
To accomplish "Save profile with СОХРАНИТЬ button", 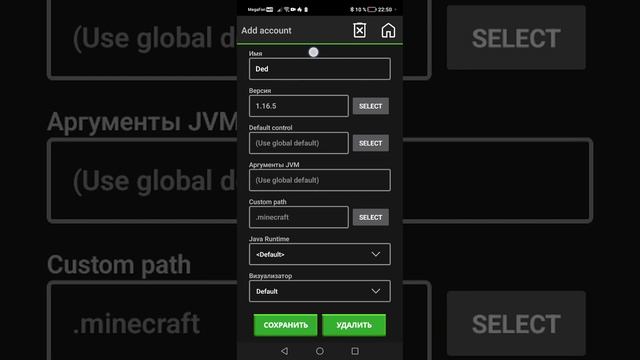I will pos(285,325).
